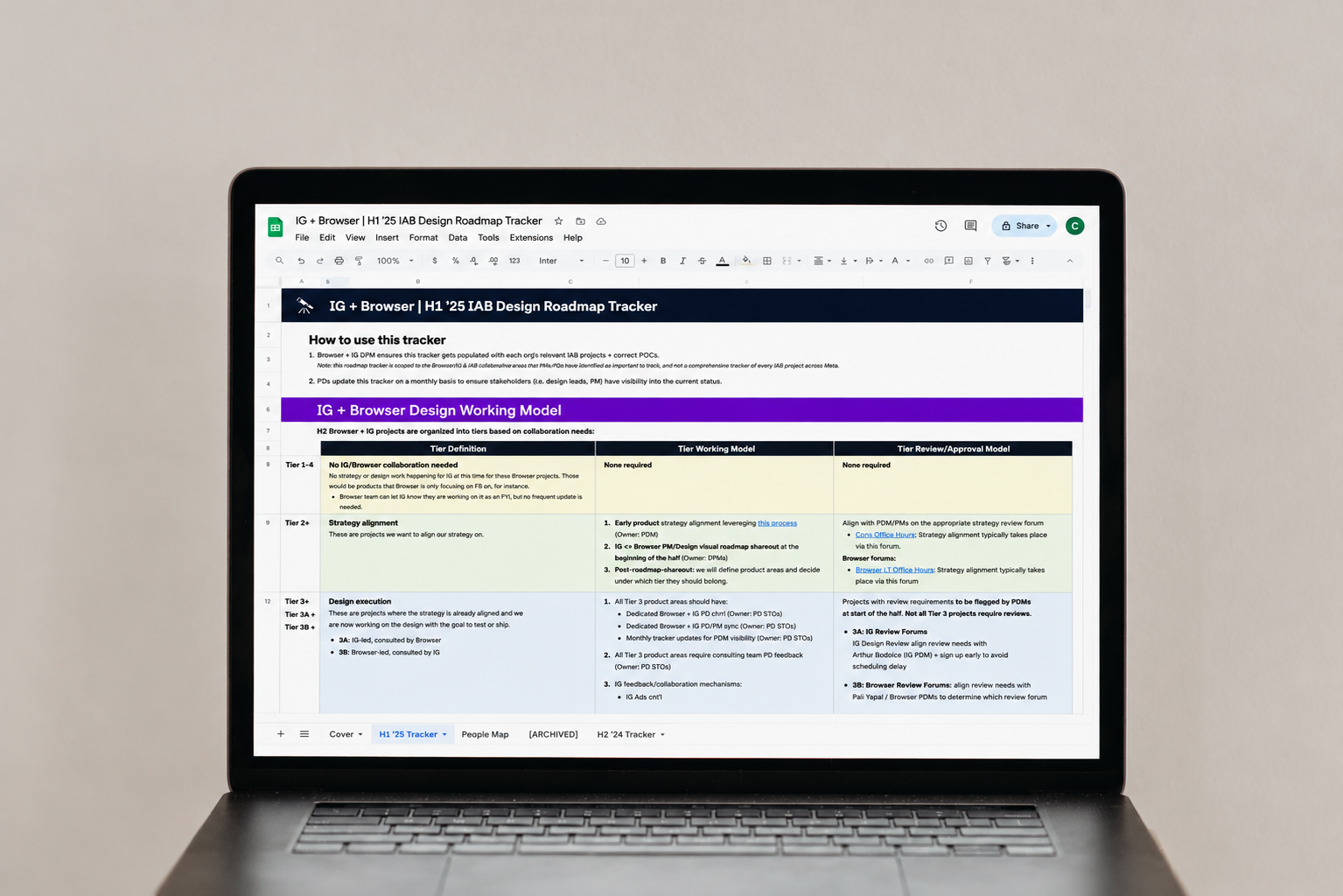Follow the 'this process' link
The height and width of the screenshot is (896, 1343).
click(x=777, y=523)
